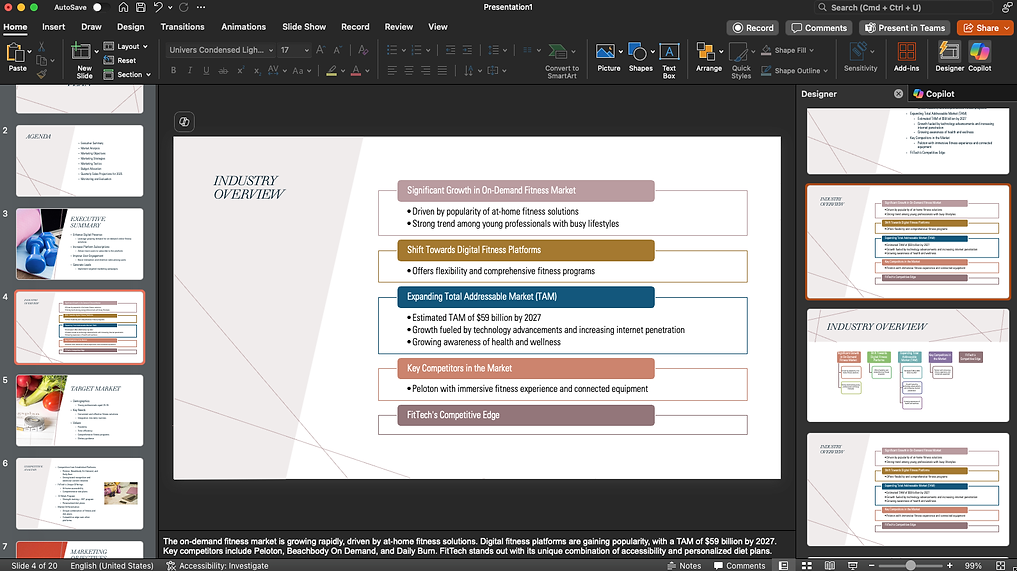Apply the red font color
Image resolution: width=1017 pixels, height=571 pixels.
pyautogui.click(x=355, y=70)
